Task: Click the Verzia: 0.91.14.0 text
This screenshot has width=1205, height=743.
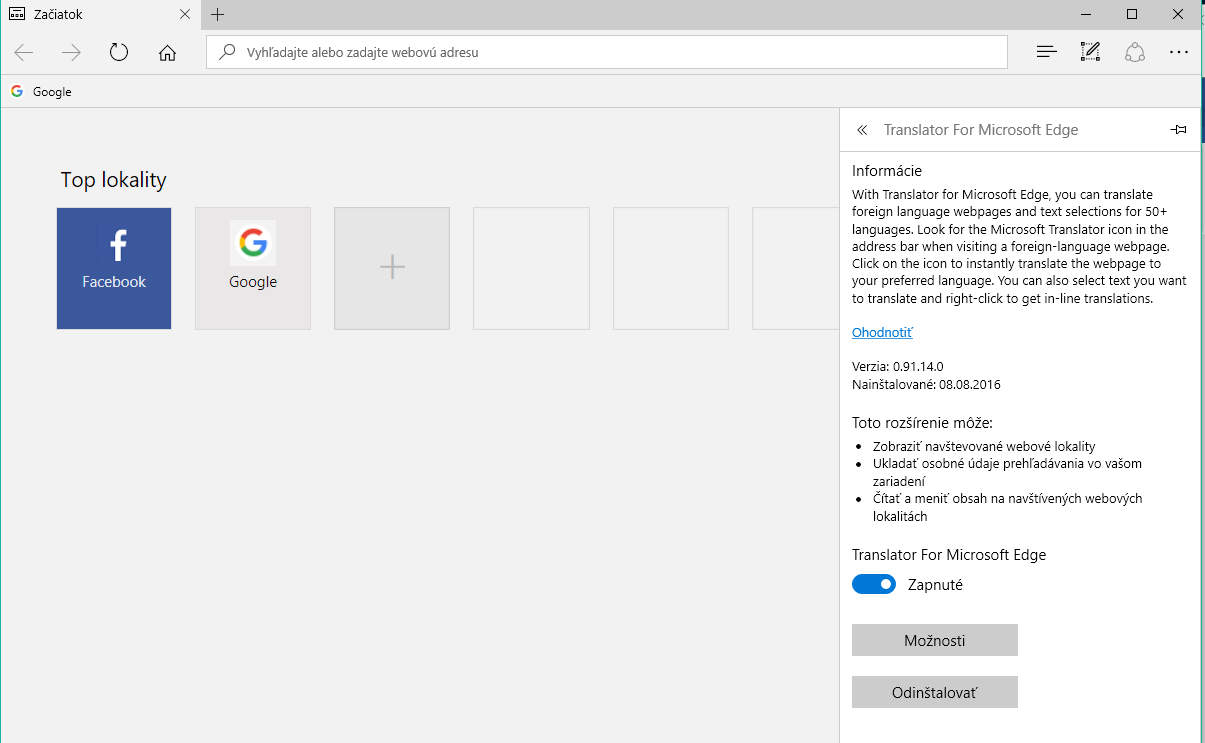Action: [898, 367]
